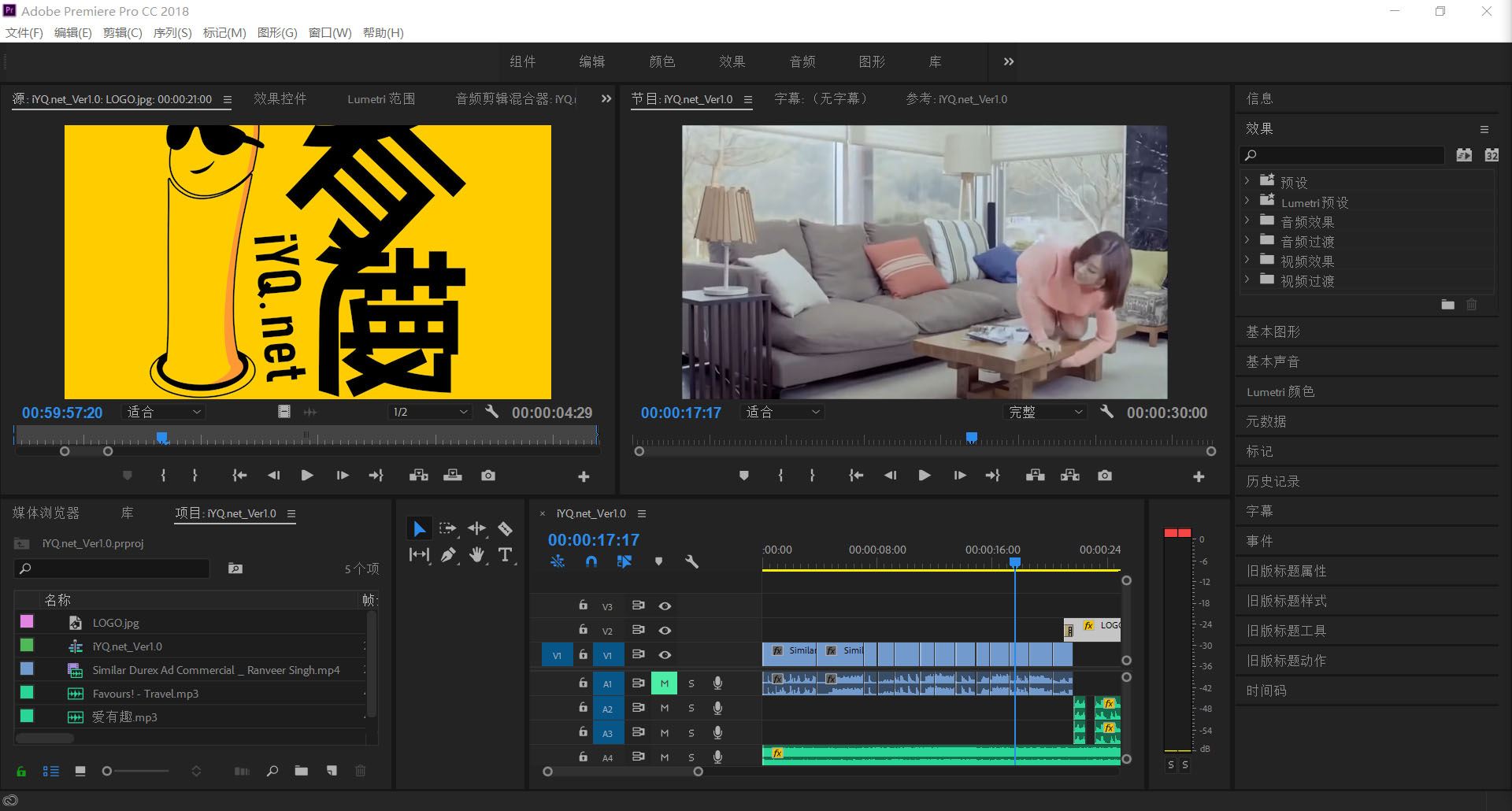Select the Ripple Edit tool
The image size is (1512, 811).
point(477,529)
